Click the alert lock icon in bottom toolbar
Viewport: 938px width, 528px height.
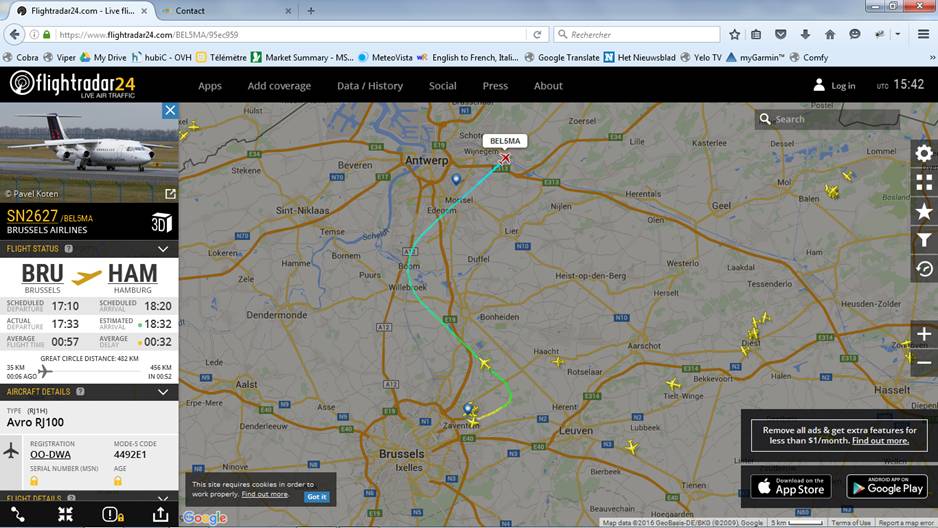[112, 514]
